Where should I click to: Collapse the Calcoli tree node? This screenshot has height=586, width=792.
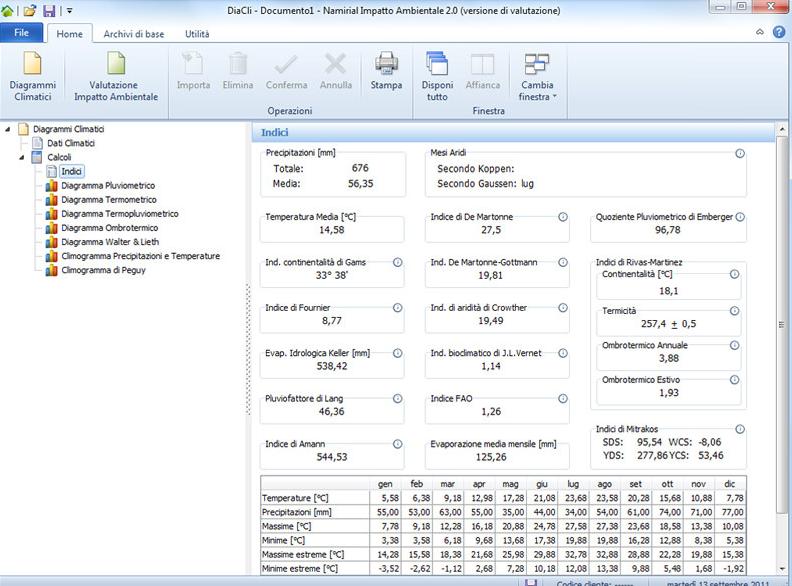(22, 157)
